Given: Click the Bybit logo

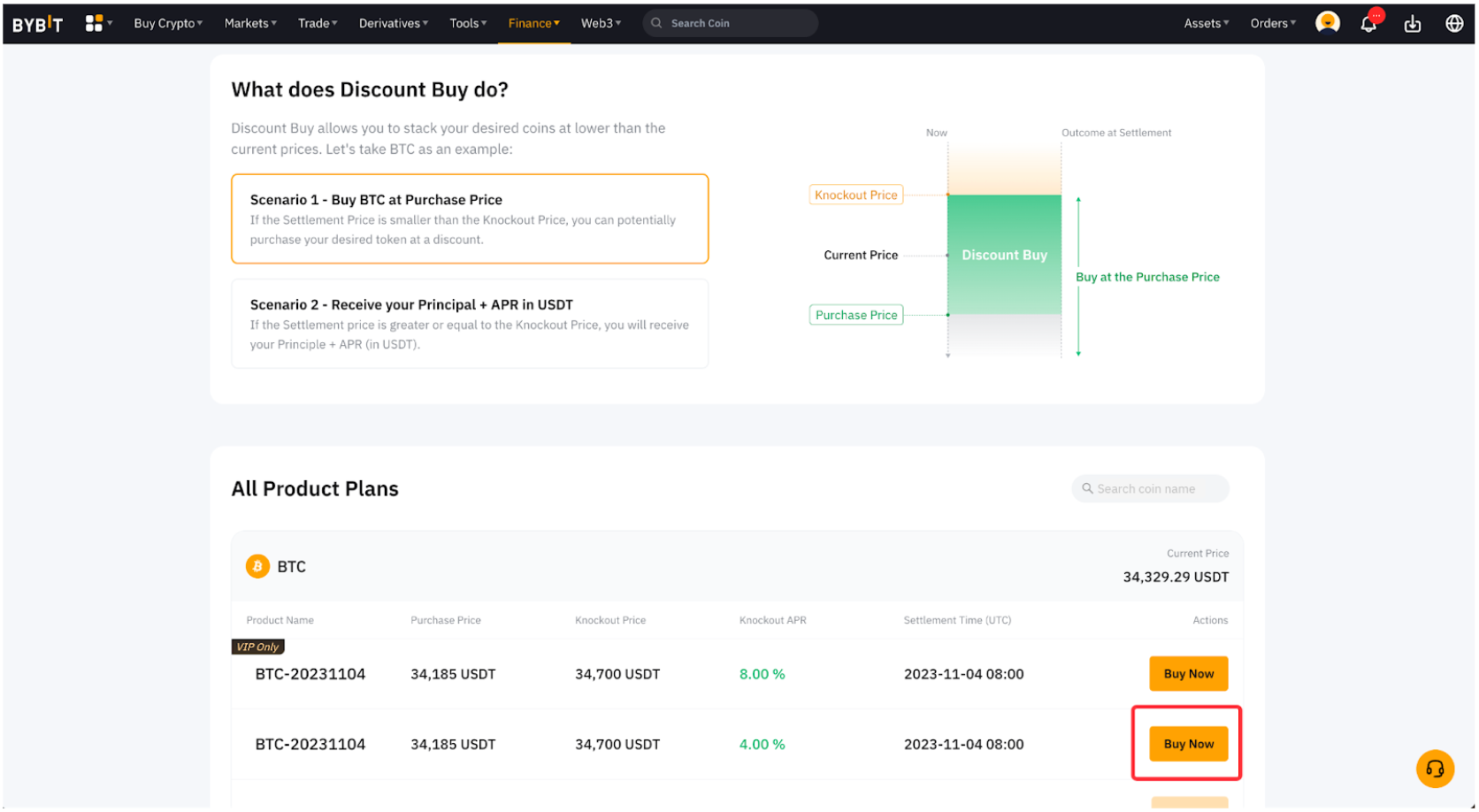Looking at the screenshot, I should coord(37,24).
